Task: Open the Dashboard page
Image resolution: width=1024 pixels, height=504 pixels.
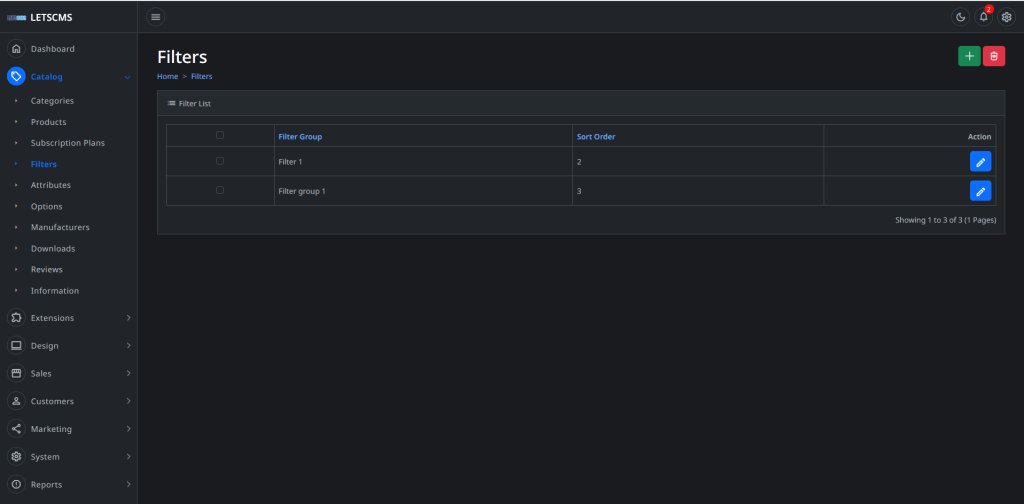Action: tap(52, 49)
